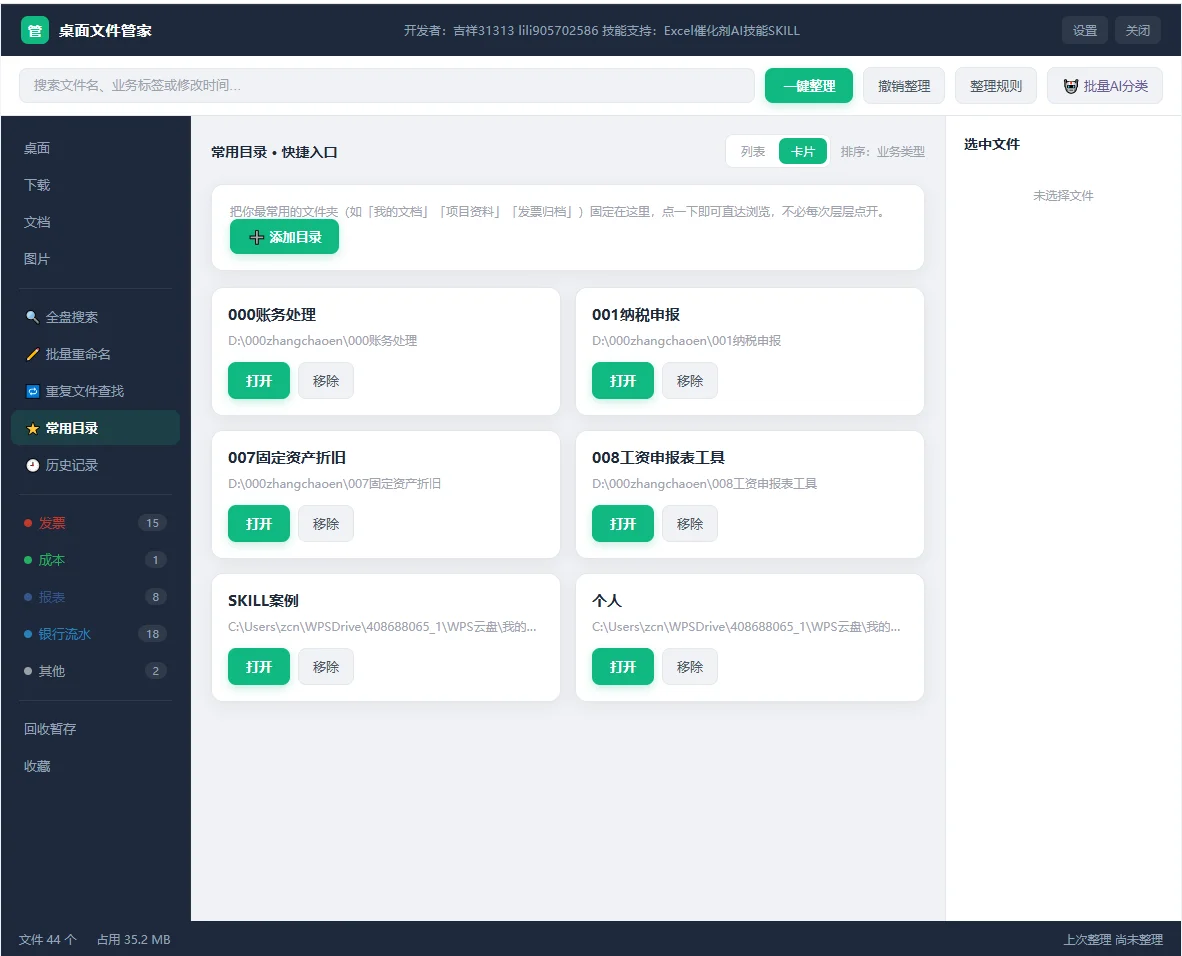
Task: Remove the 000账务处理 folder
Action: pyautogui.click(x=326, y=381)
